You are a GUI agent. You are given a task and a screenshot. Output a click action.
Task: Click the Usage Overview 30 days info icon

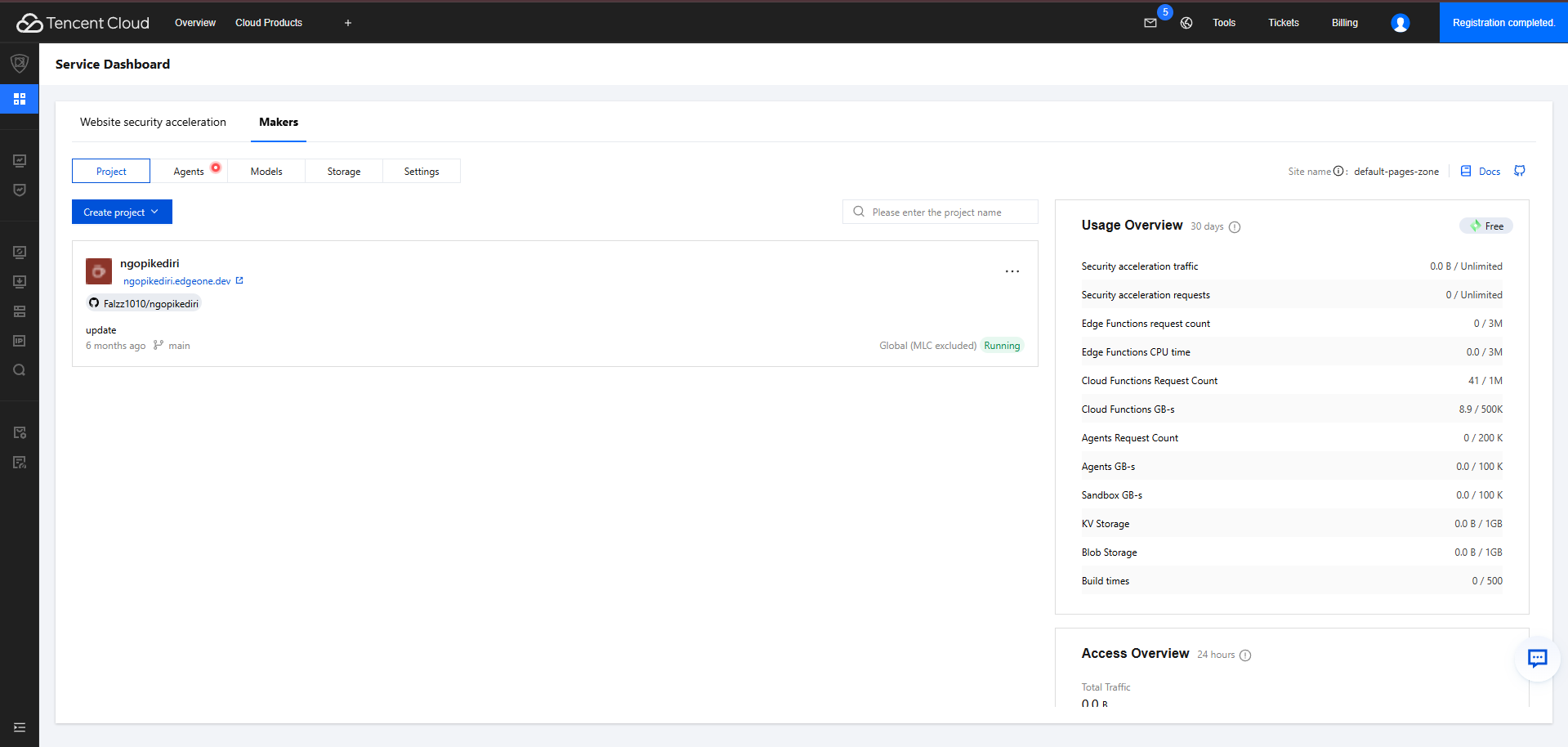tap(1235, 227)
